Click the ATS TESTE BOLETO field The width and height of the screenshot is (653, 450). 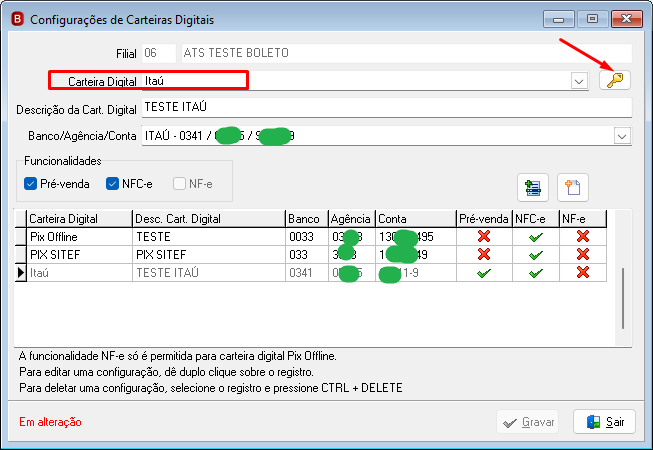406,53
